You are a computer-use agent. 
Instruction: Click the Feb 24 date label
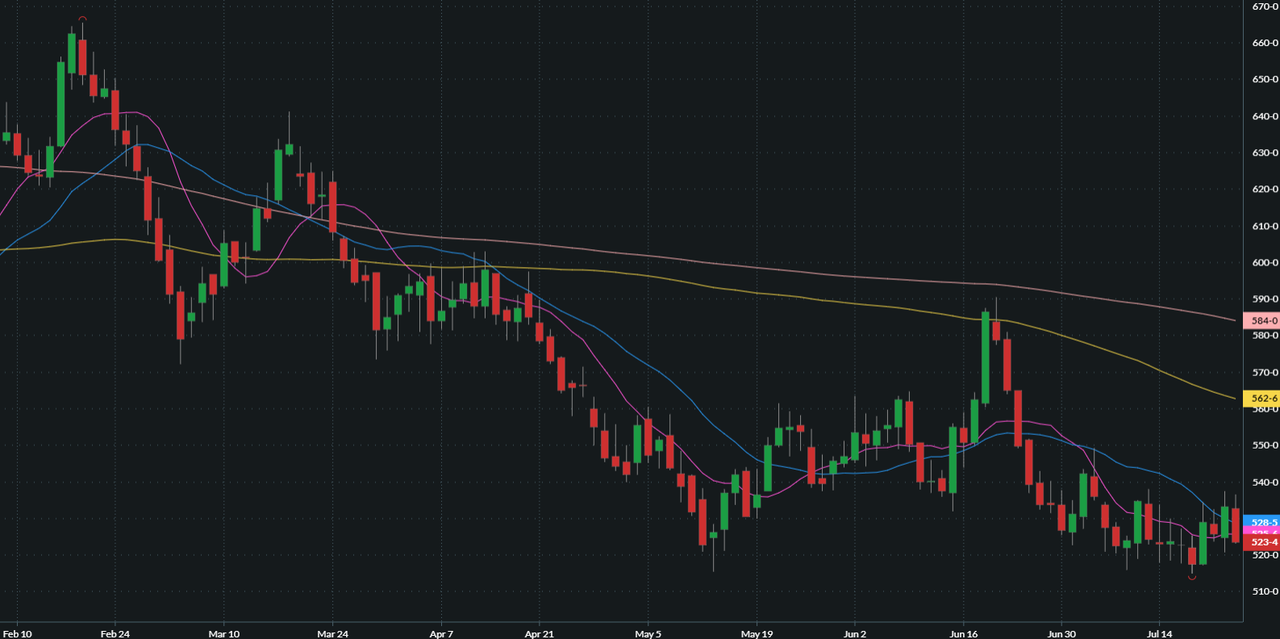coord(116,634)
